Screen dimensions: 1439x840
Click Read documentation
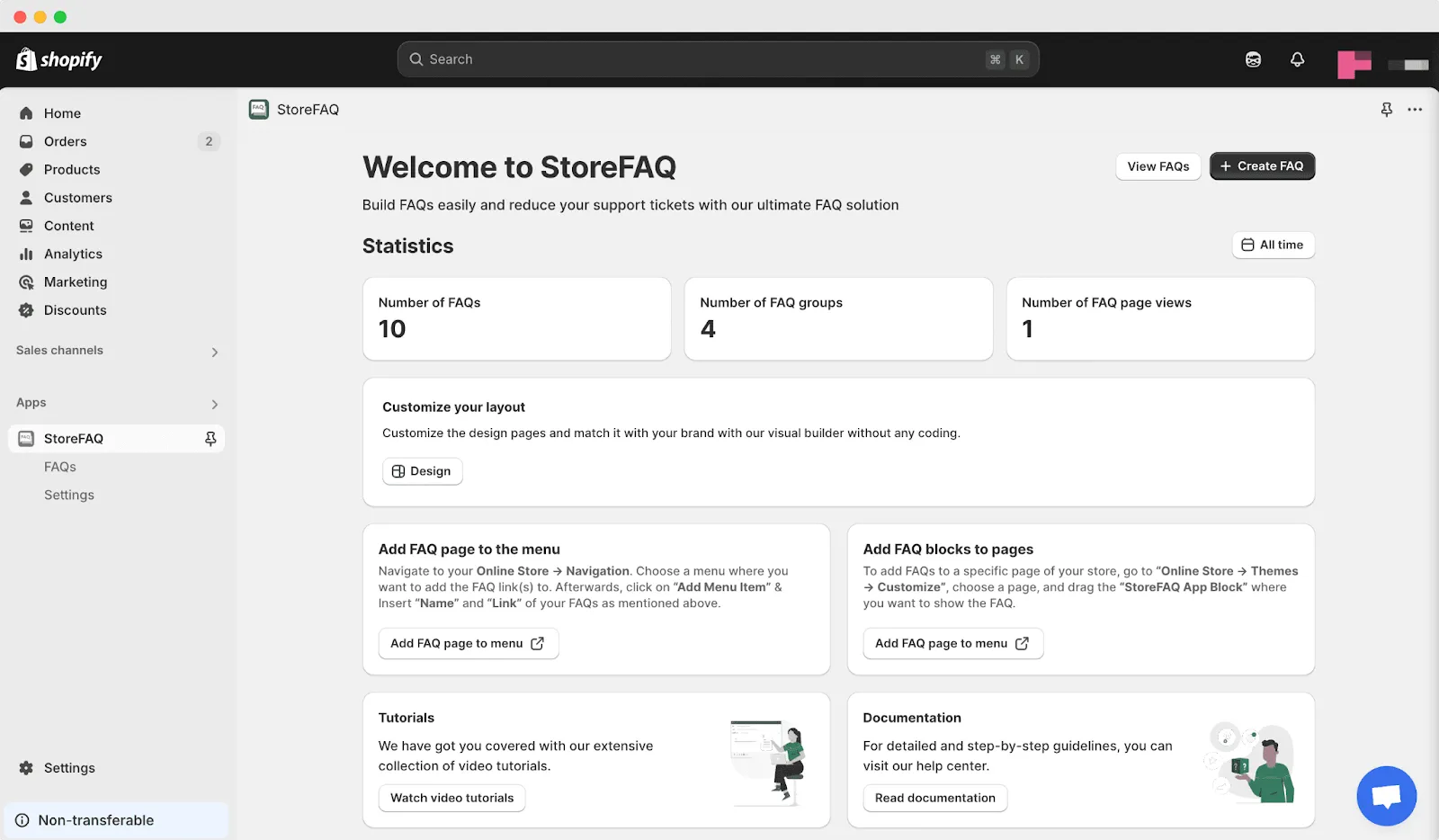(935, 798)
